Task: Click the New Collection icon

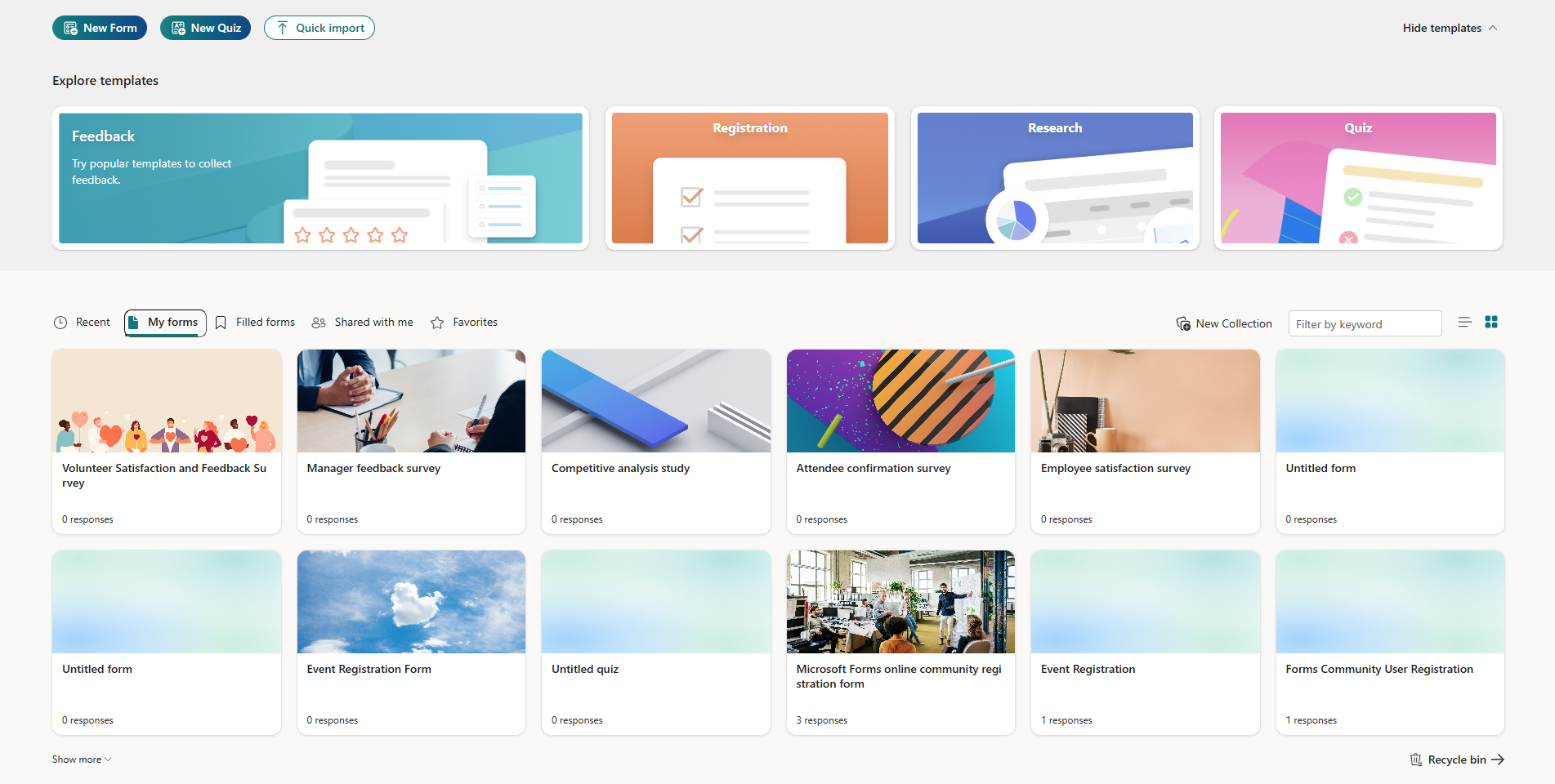Action: pyautogui.click(x=1183, y=324)
